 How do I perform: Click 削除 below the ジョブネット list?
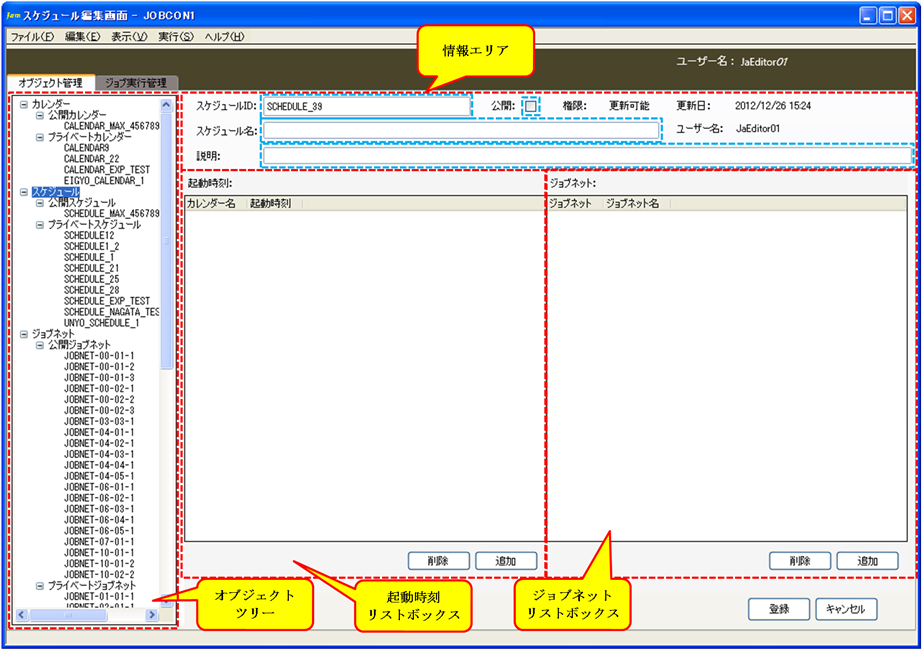point(798,561)
